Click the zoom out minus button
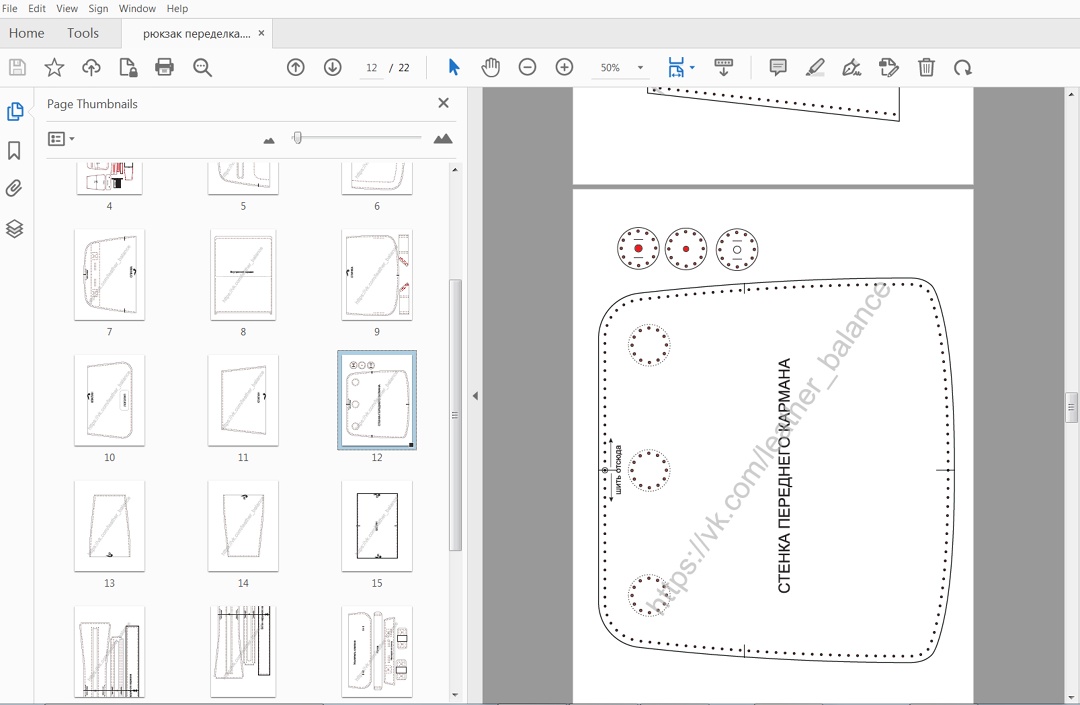The height and width of the screenshot is (705, 1080). click(527, 68)
